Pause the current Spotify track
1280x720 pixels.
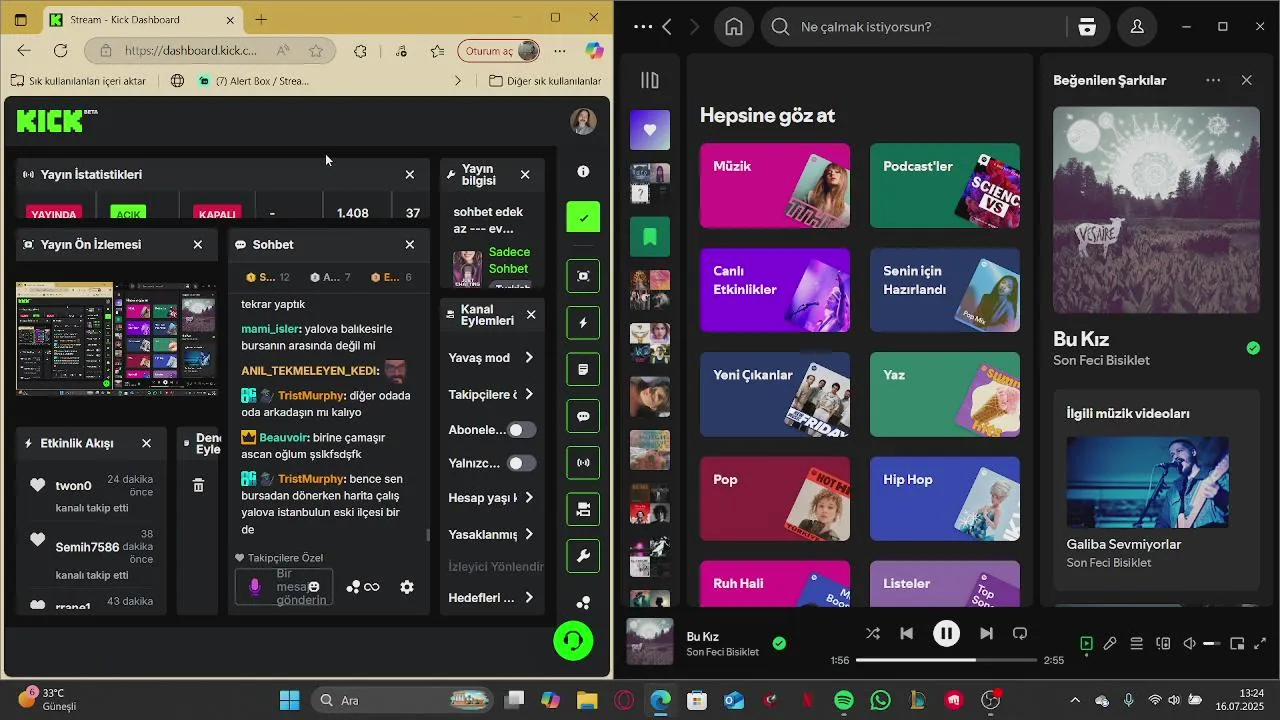pyautogui.click(x=946, y=633)
